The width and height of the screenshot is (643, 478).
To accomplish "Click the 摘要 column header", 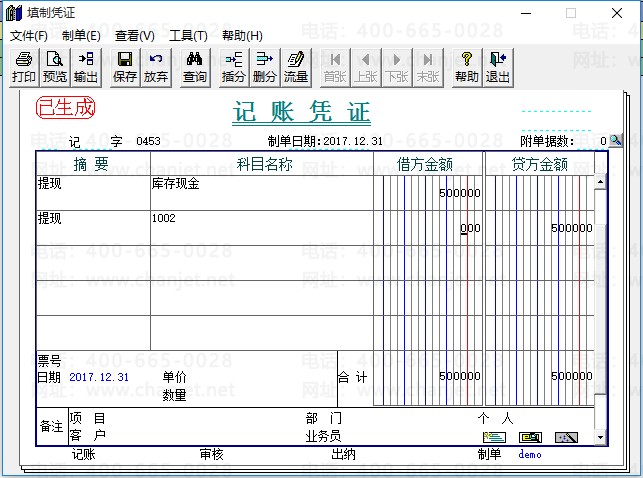I will (x=91, y=164).
